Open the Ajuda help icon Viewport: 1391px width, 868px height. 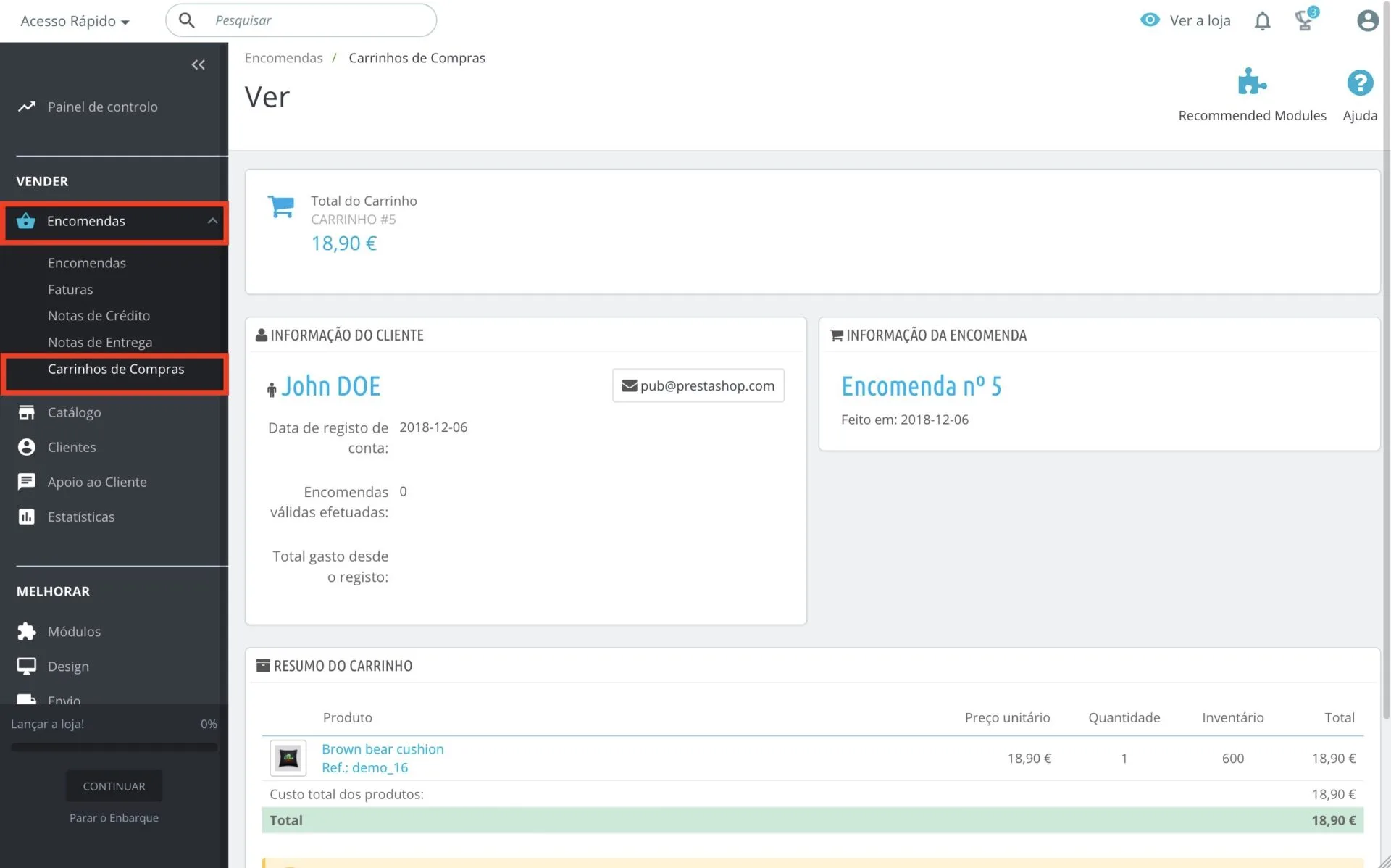pyautogui.click(x=1359, y=83)
